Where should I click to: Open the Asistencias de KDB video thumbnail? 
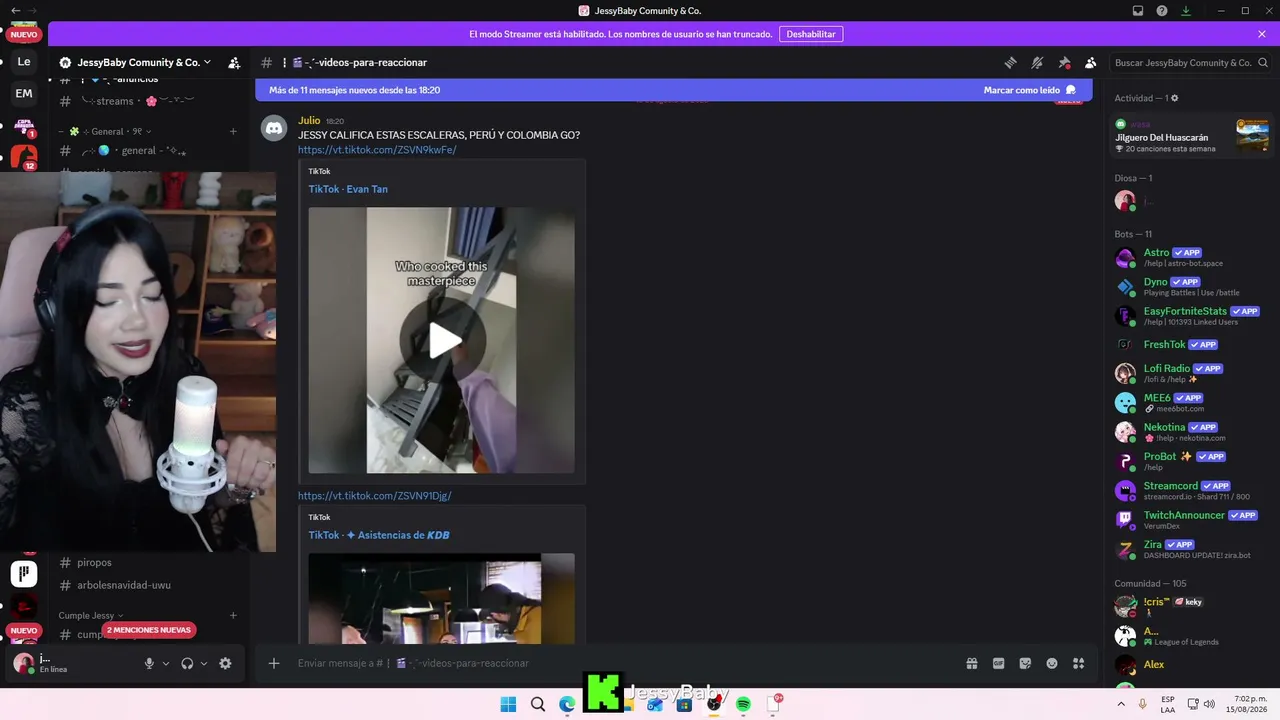442,599
